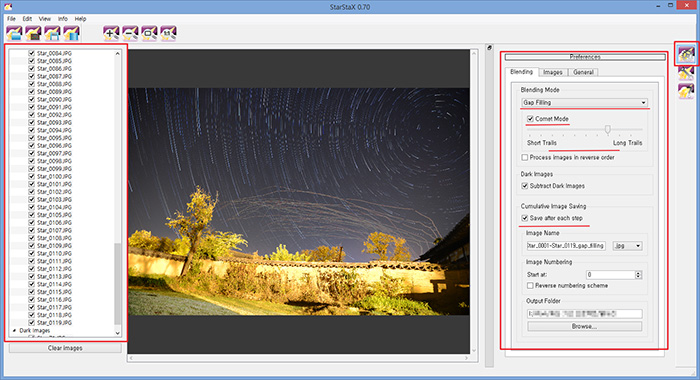Click the Short Trails label
The width and height of the screenshot is (700, 380).
pyautogui.click(x=542, y=143)
